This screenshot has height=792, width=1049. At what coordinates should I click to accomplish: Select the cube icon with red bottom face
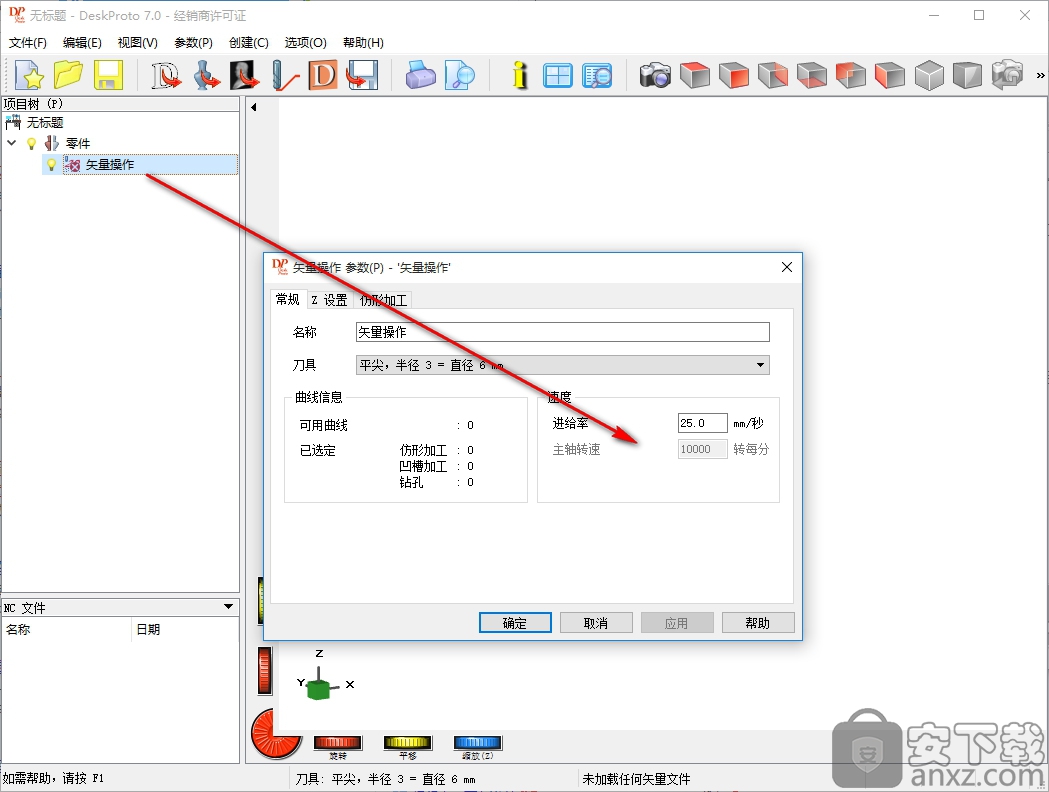point(812,75)
